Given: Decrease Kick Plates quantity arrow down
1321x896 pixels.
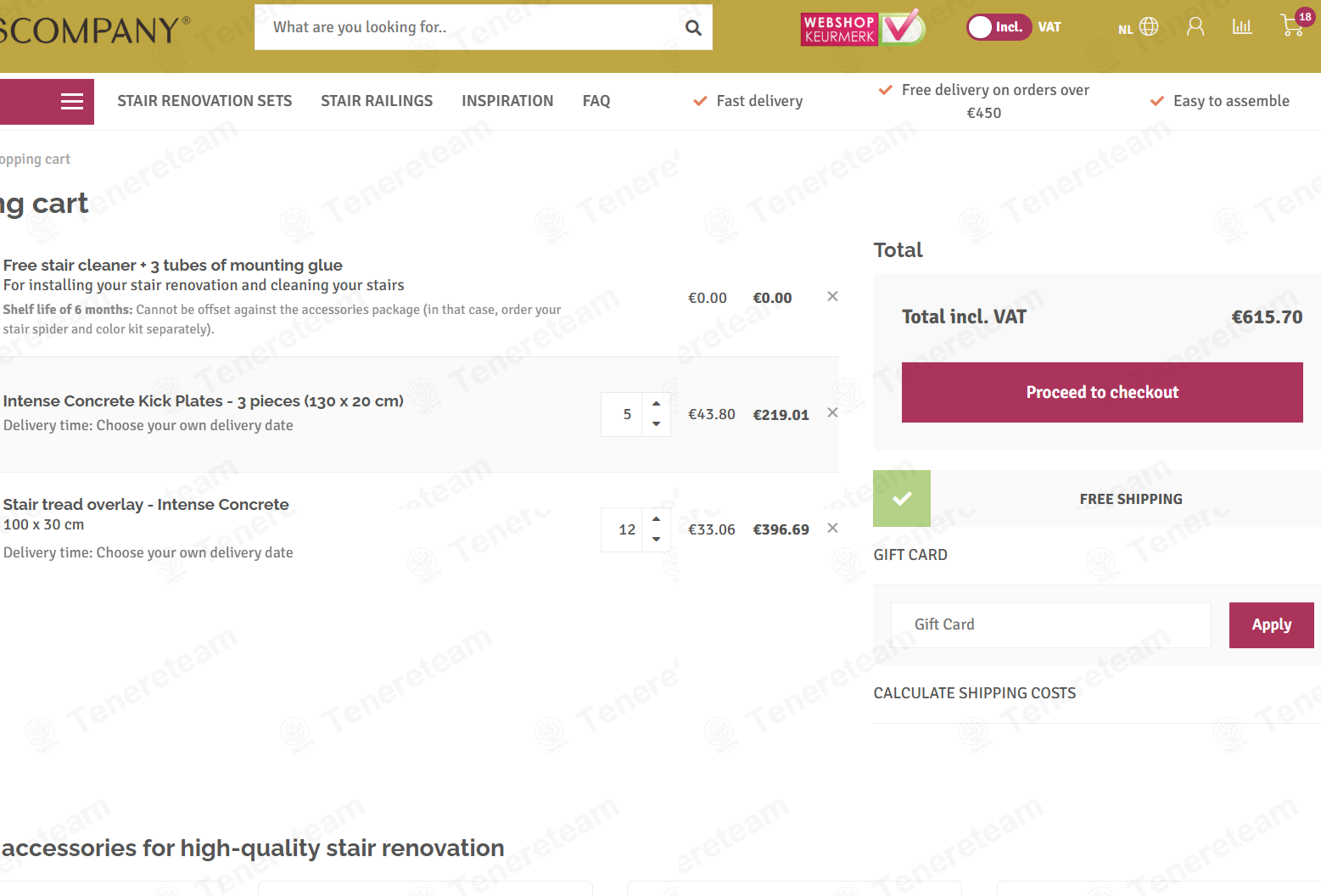Looking at the screenshot, I should (x=656, y=424).
